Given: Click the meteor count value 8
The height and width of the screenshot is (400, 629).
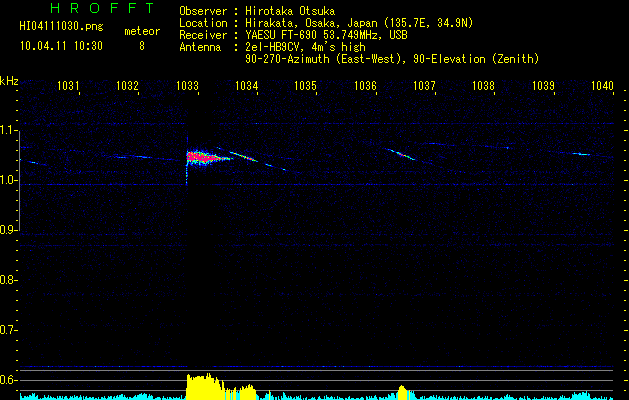Looking at the screenshot, I should point(142,46).
